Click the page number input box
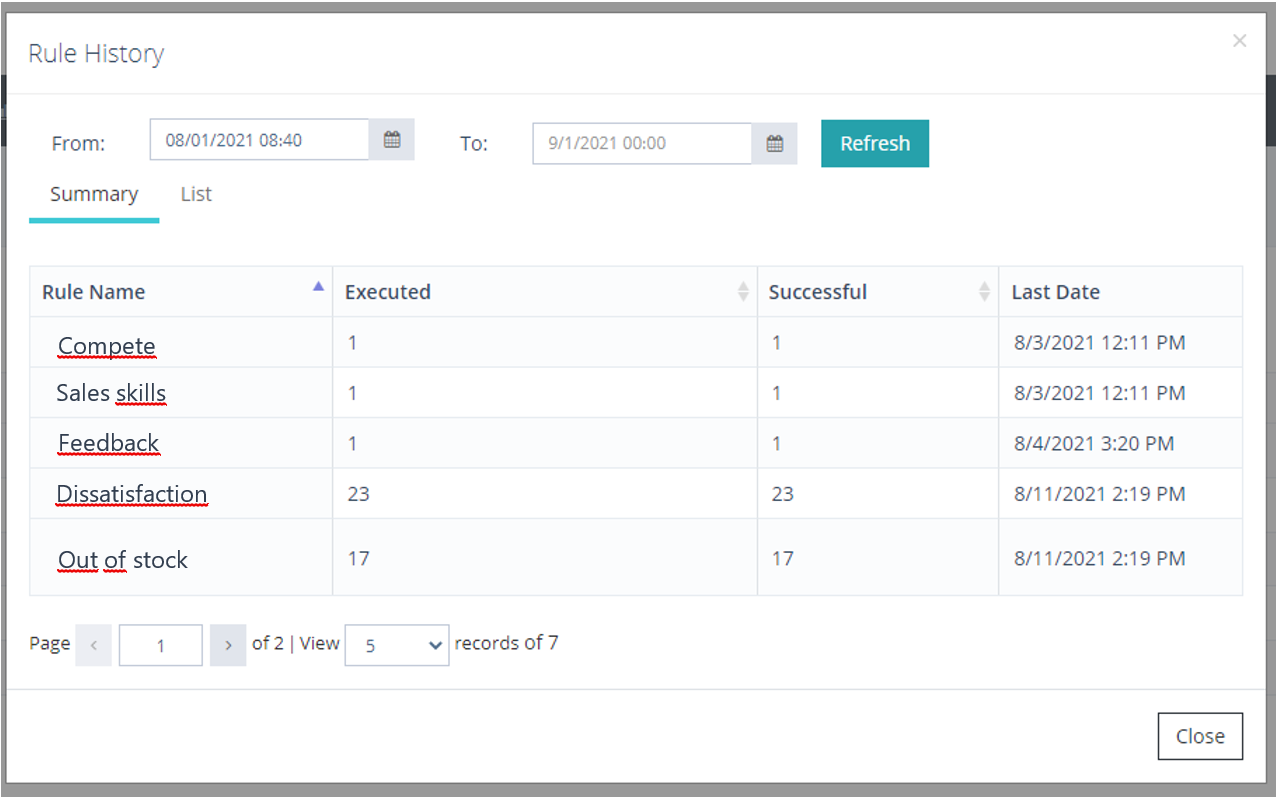 pos(161,645)
